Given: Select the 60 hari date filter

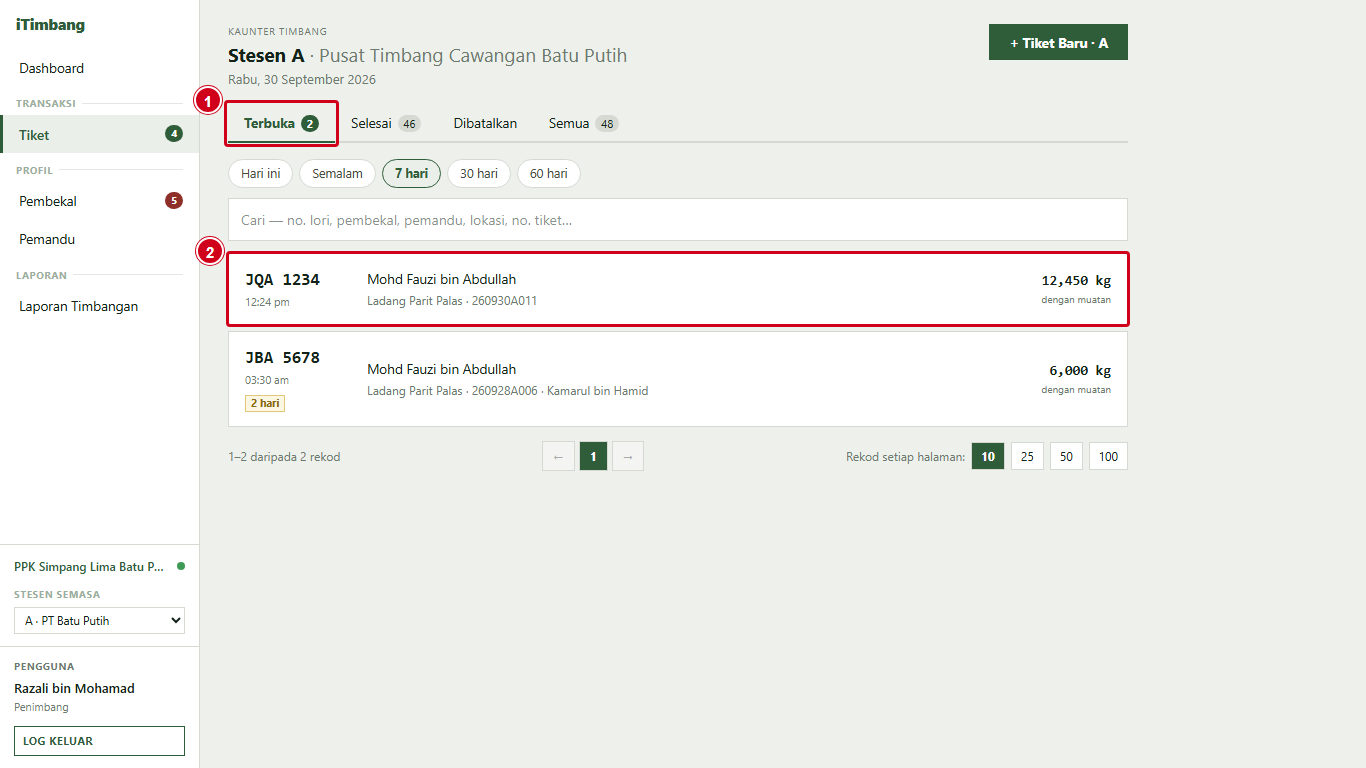Looking at the screenshot, I should point(548,173).
